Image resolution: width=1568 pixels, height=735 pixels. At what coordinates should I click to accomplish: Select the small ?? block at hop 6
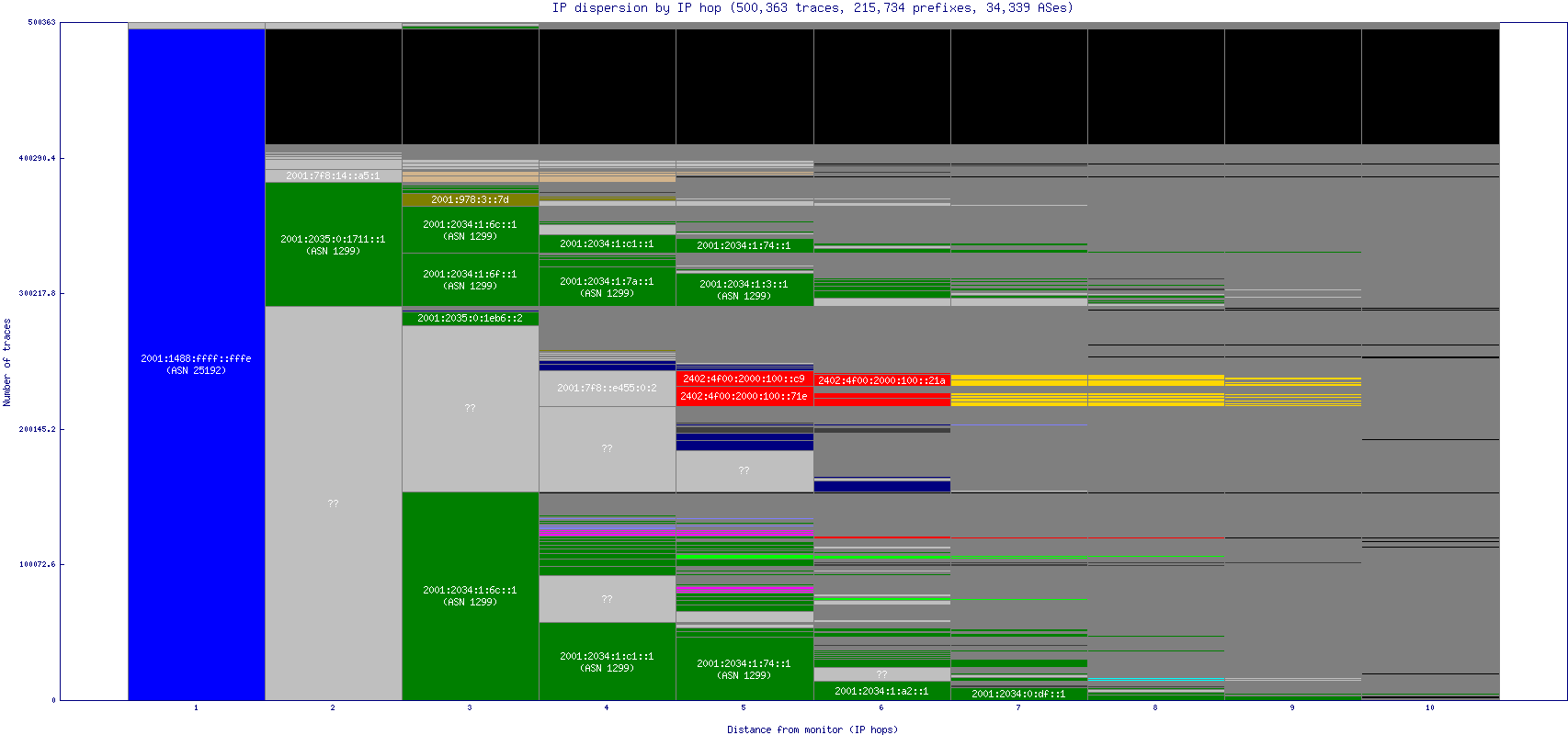pos(881,674)
